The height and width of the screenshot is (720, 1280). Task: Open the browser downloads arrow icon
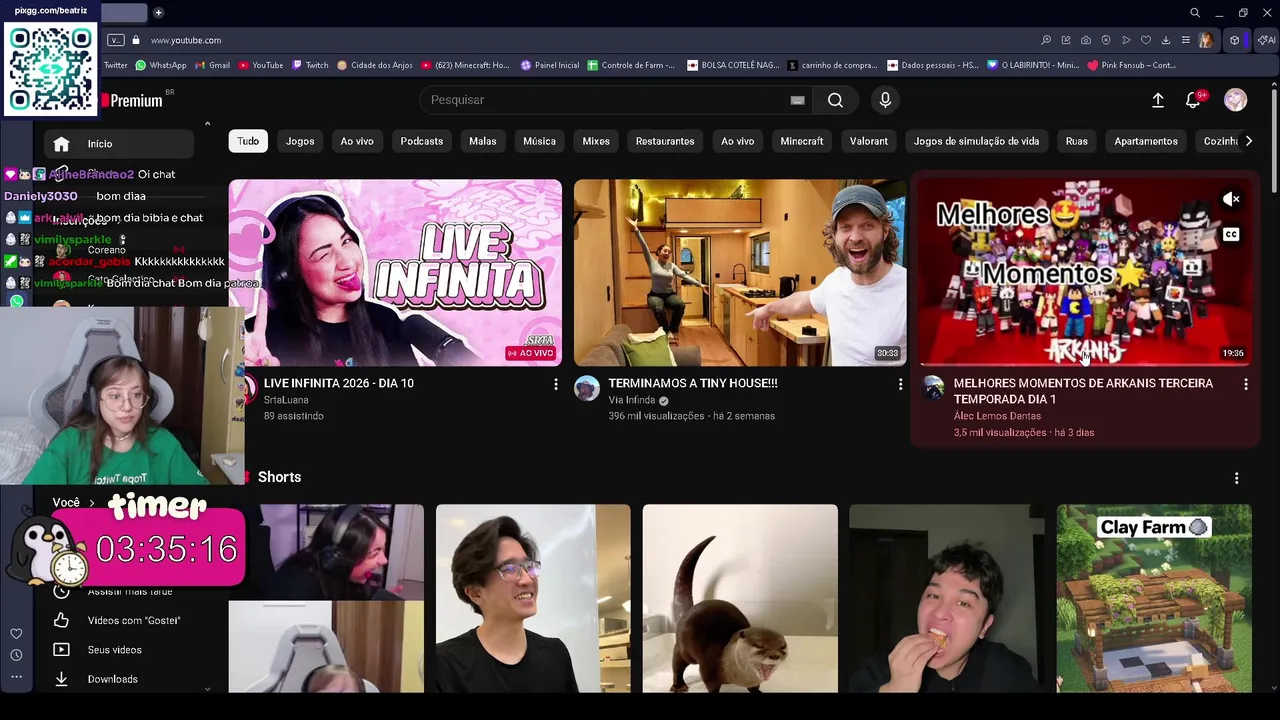click(x=1166, y=40)
